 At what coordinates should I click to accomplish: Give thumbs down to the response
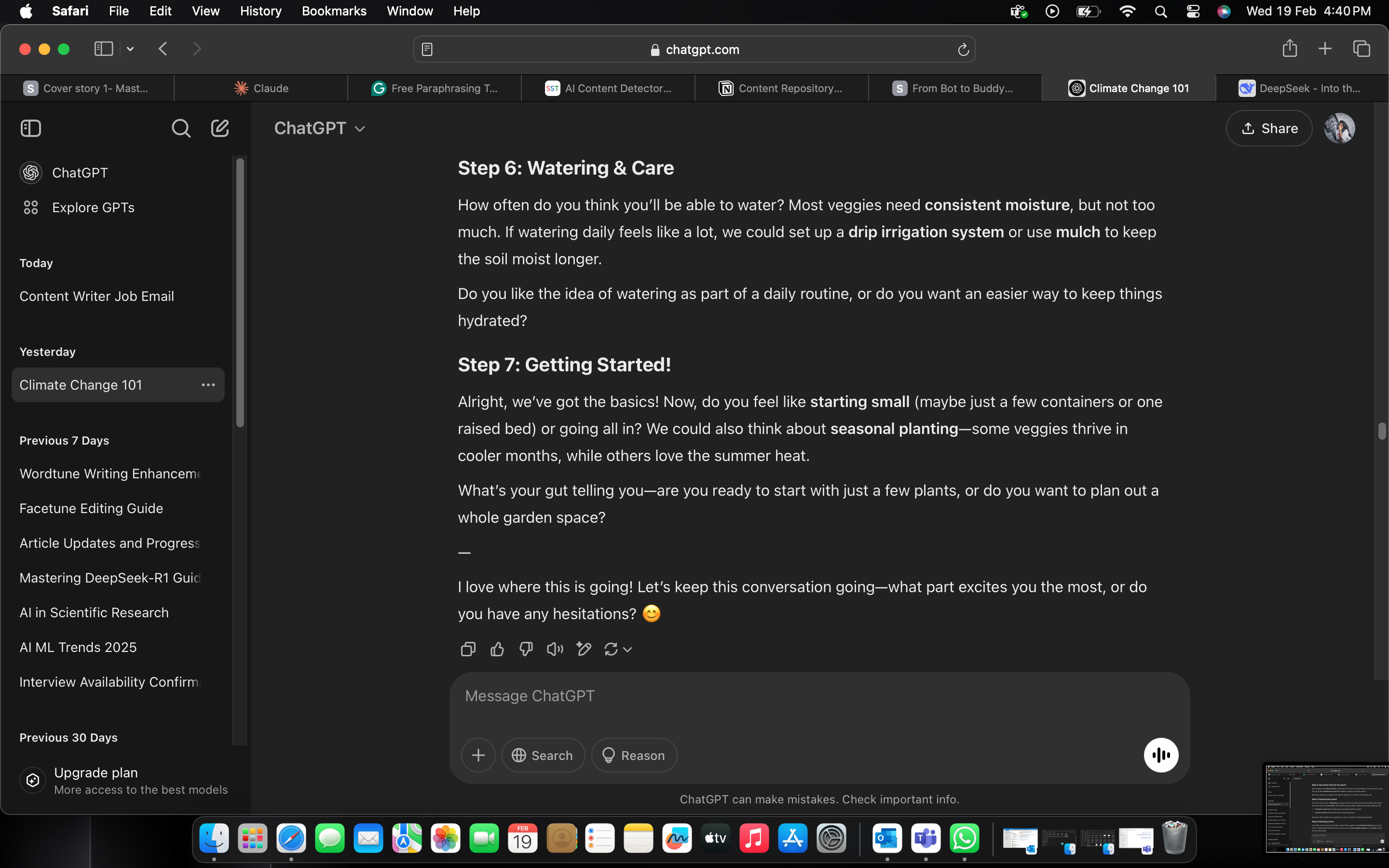point(526,649)
